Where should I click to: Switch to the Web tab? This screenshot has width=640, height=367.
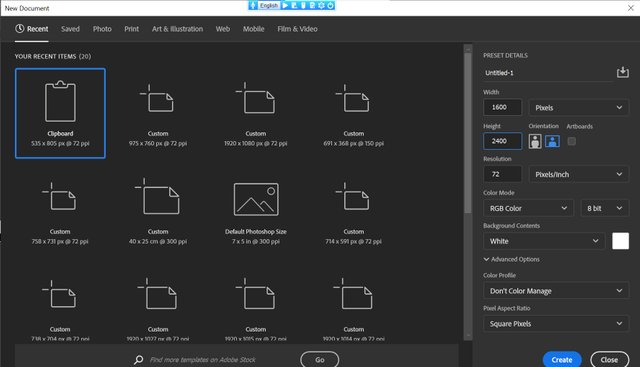tap(223, 29)
